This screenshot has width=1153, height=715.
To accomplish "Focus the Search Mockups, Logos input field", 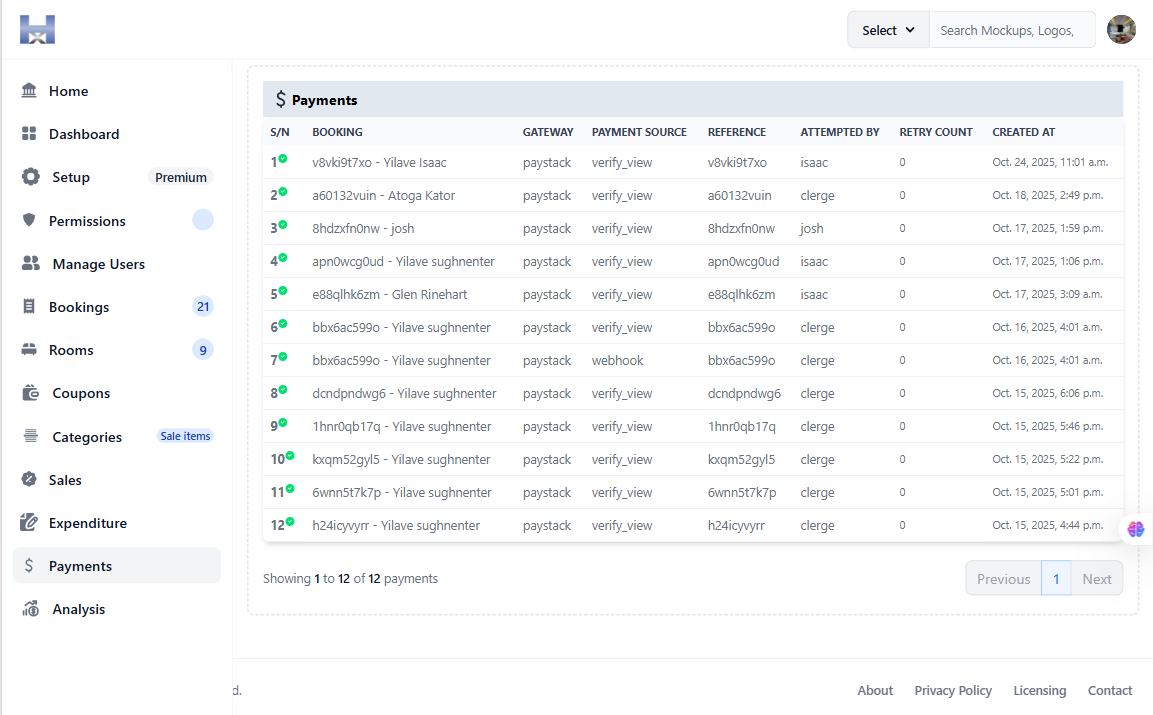I will (x=1011, y=30).
